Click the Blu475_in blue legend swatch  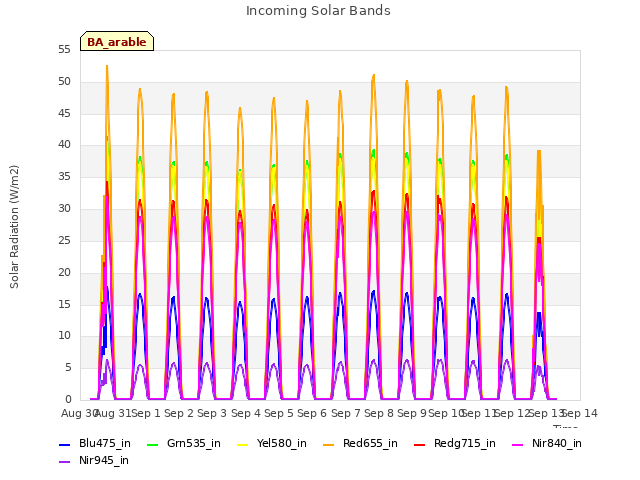(x=64, y=444)
